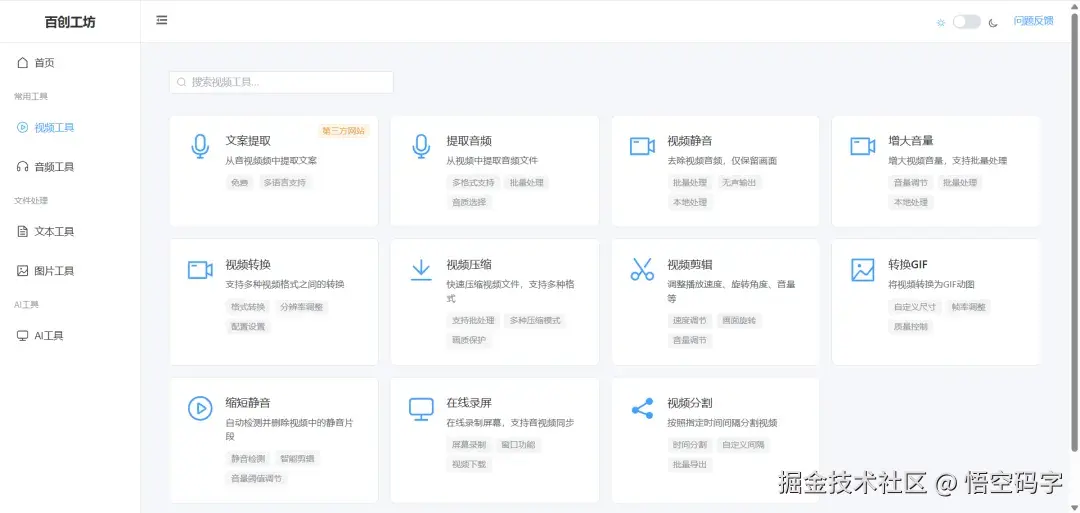This screenshot has height=513, width=1080.
Task: Click the document icon beside 文本工具
Action: click(x=23, y=231)
